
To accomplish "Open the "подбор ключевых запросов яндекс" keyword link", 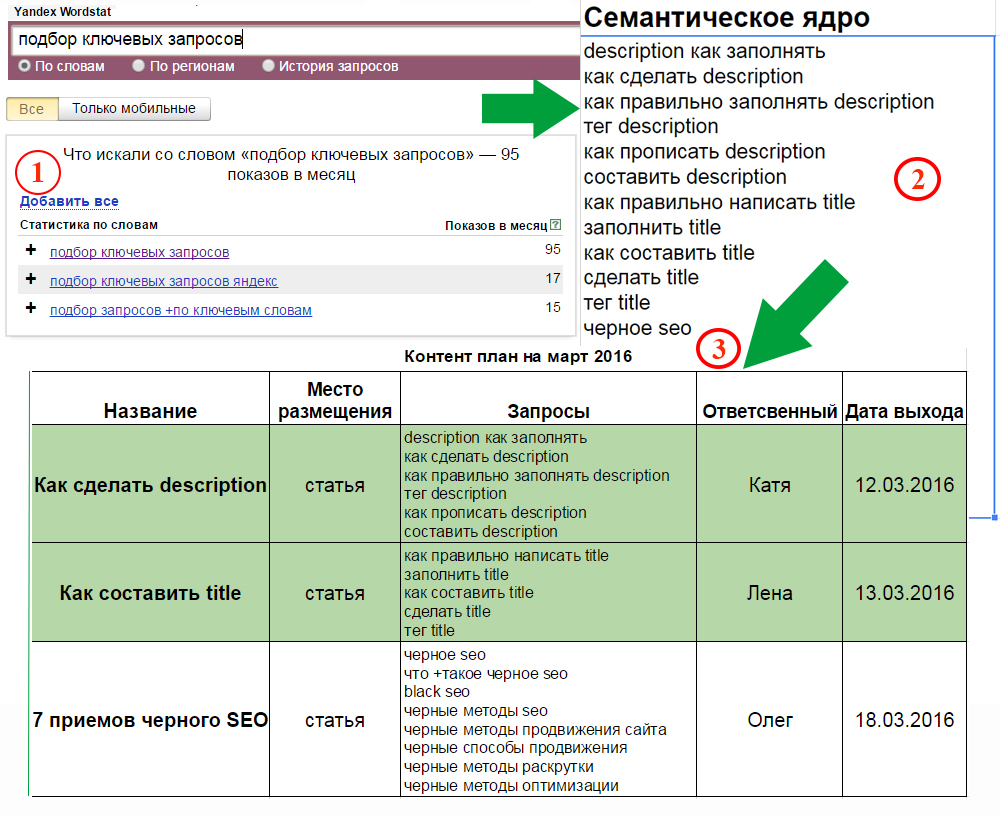I will (163, 281).
